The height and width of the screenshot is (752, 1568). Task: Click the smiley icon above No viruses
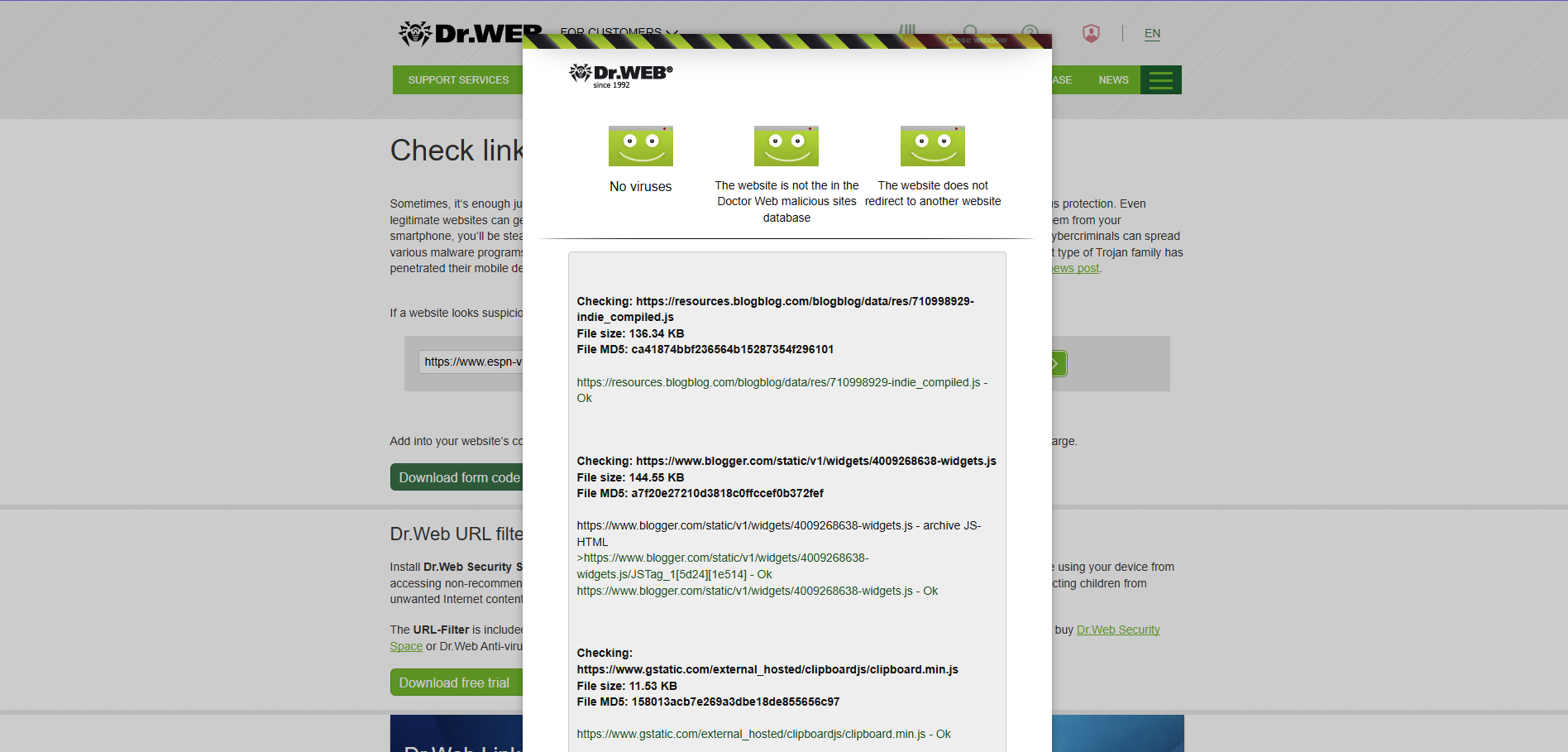(x=641, y=146)
